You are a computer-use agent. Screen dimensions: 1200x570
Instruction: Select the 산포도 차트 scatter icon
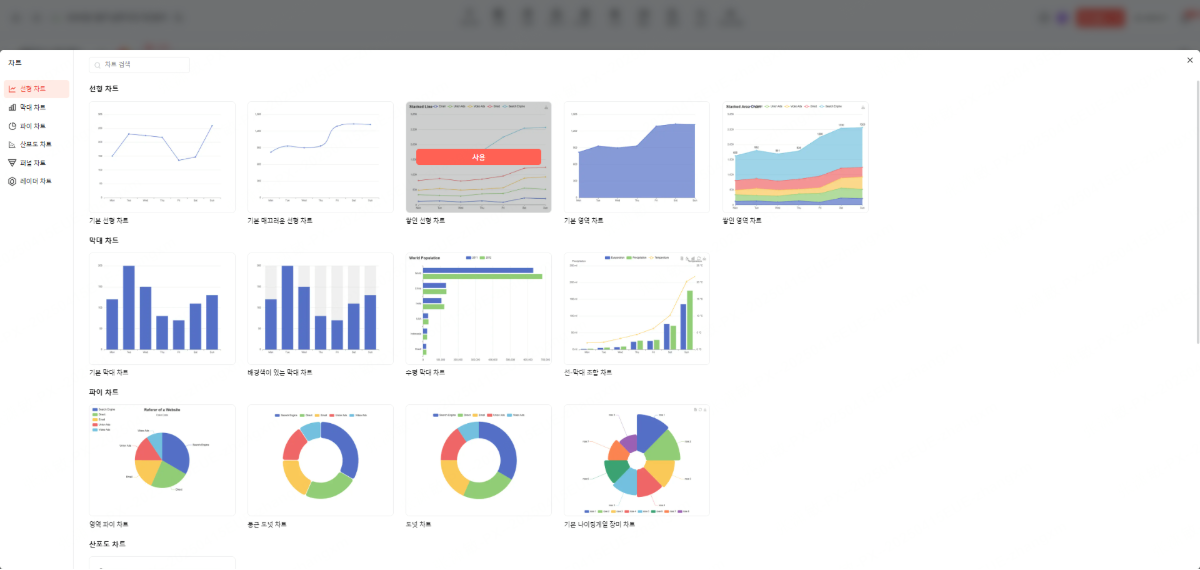click(12, 144)
